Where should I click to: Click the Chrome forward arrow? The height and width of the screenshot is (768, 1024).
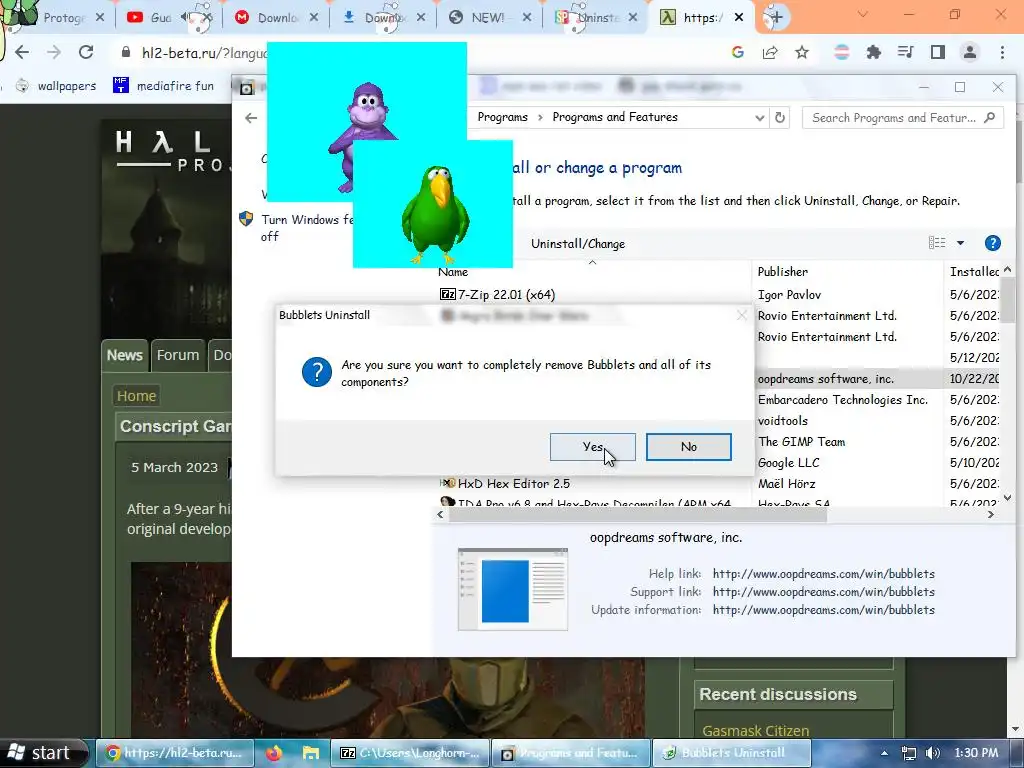[x=54, y=52]
